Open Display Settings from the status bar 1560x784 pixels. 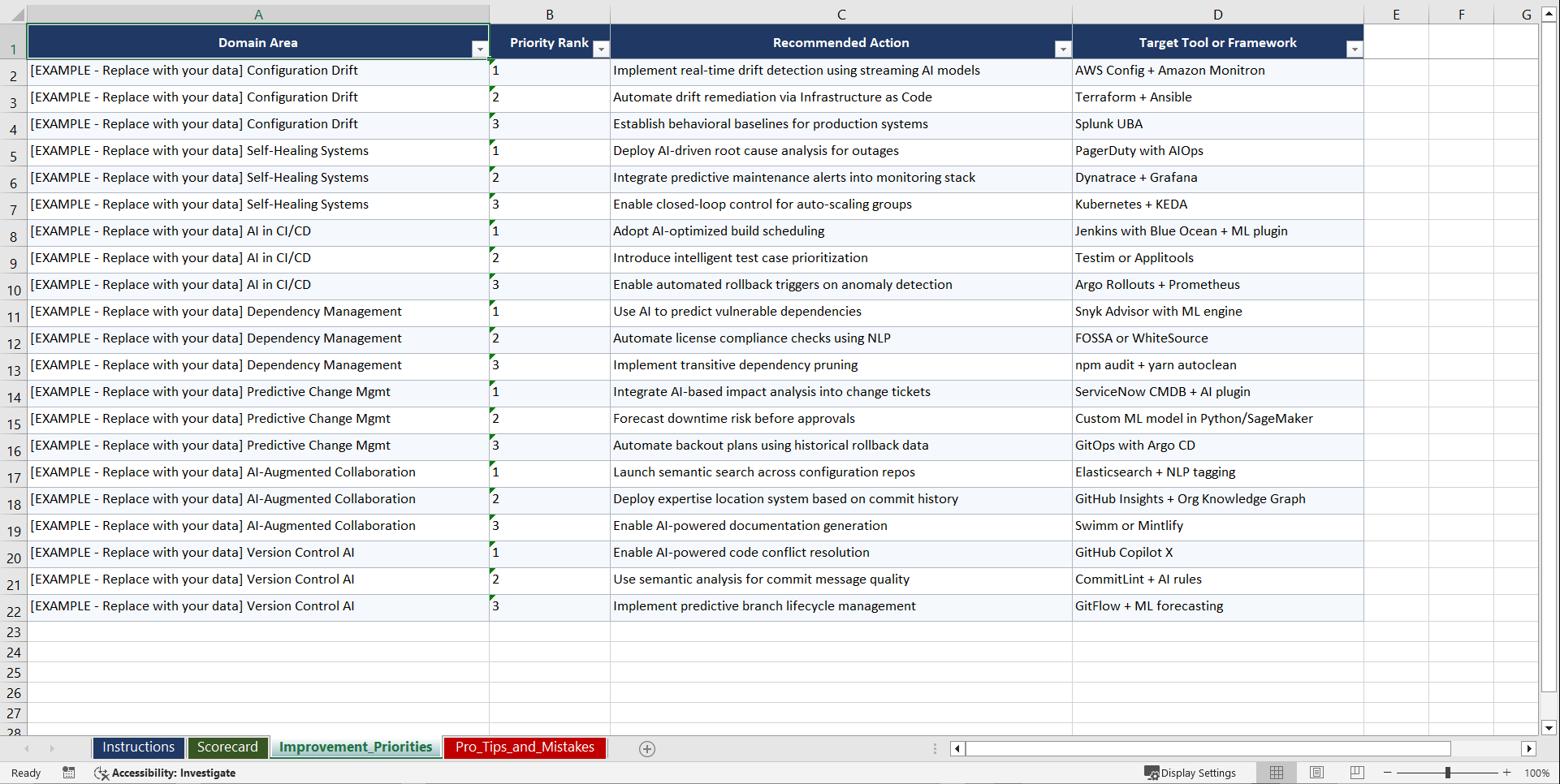coord(1191,773)
